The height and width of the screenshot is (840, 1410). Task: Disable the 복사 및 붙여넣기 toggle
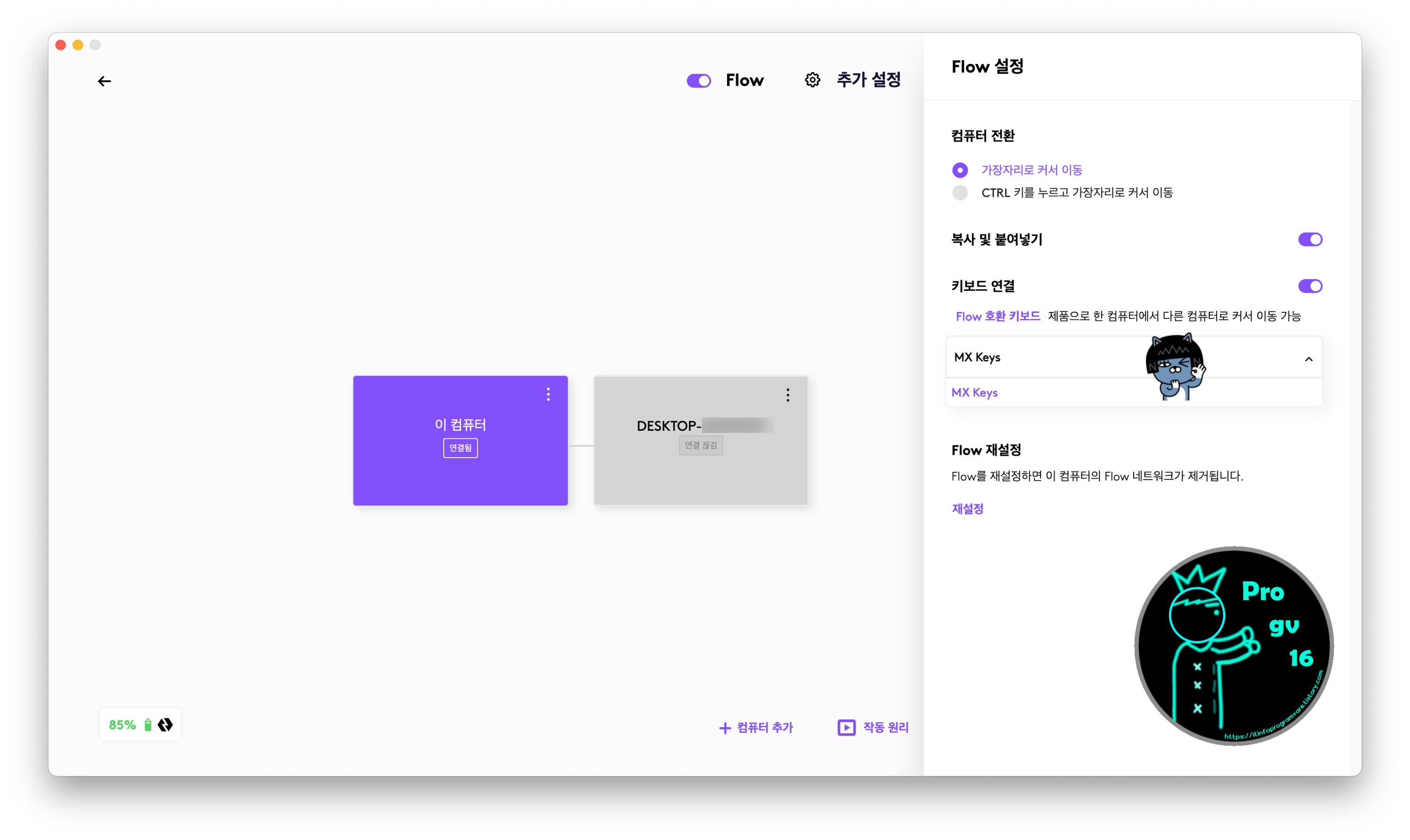click(1309, 240)
